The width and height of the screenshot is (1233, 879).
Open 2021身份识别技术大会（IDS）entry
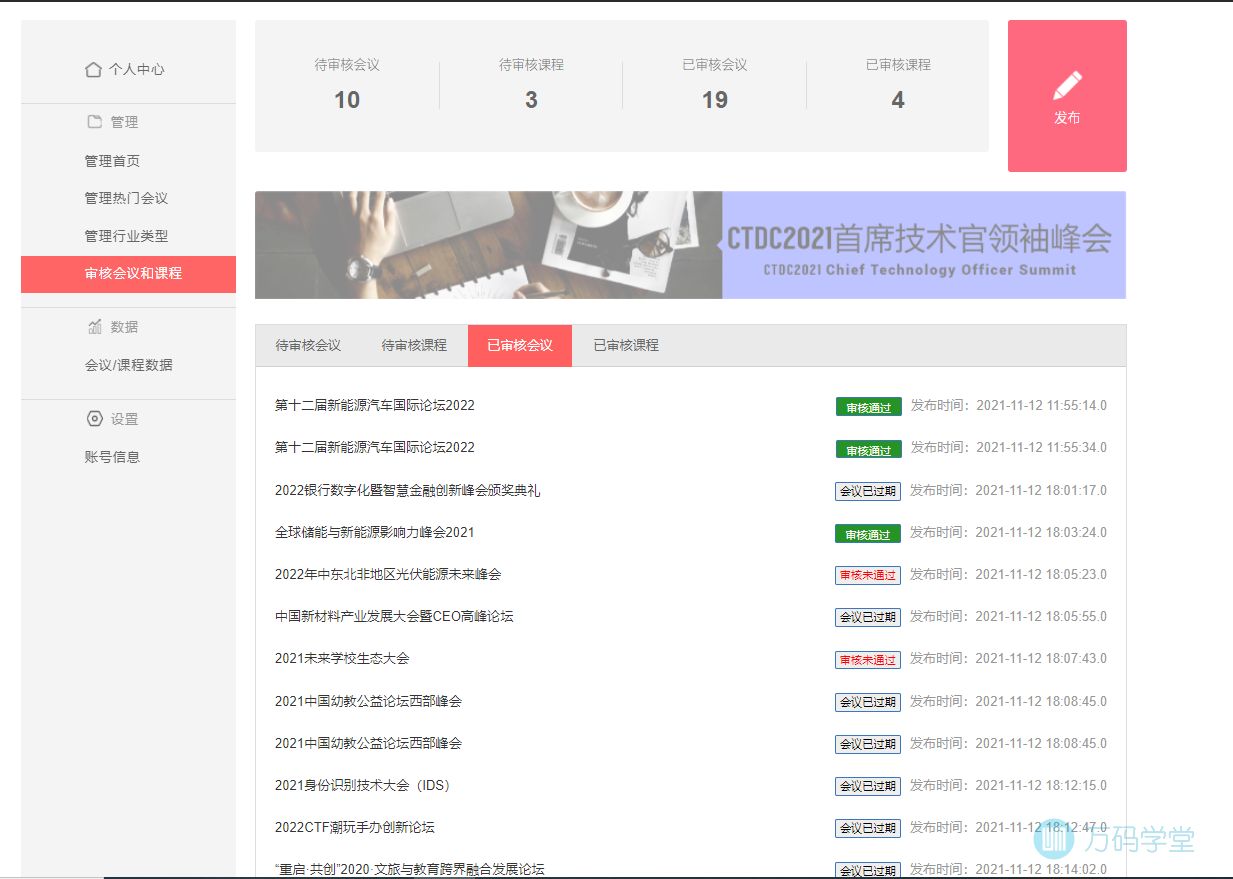[x=362, y=786]
